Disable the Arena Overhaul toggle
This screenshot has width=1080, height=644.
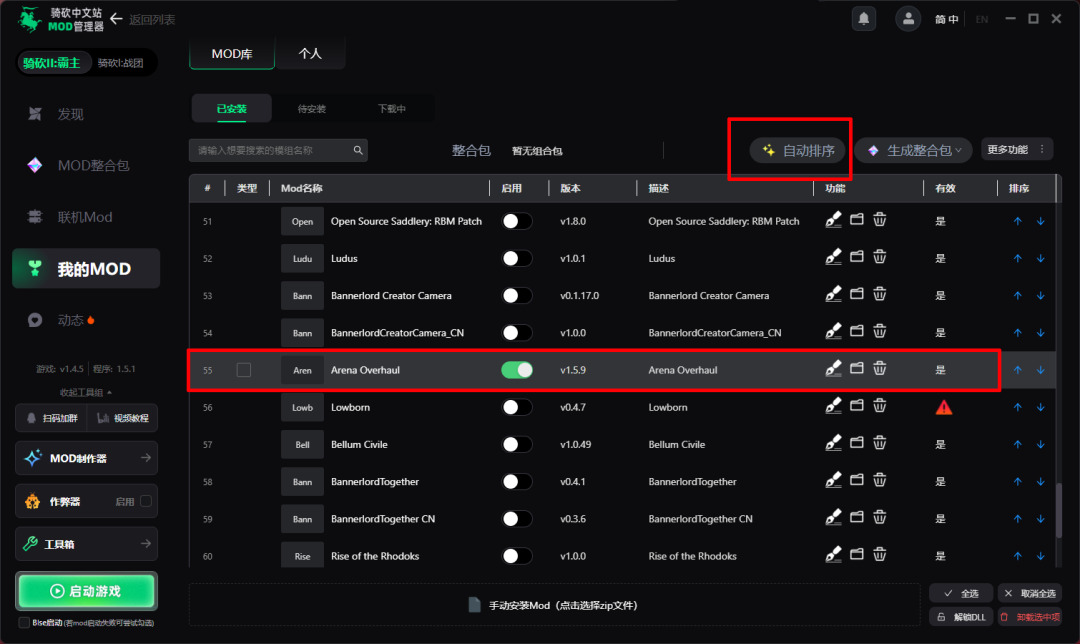point(517,370)
